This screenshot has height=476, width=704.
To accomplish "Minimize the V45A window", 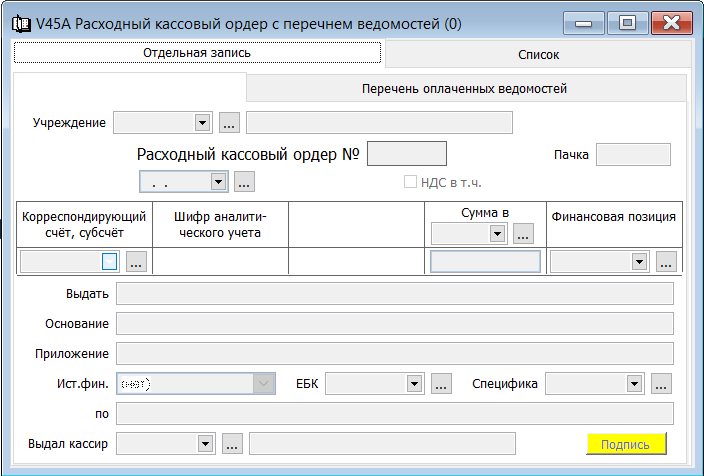I will pyautogui.click(x=583, y=23).
